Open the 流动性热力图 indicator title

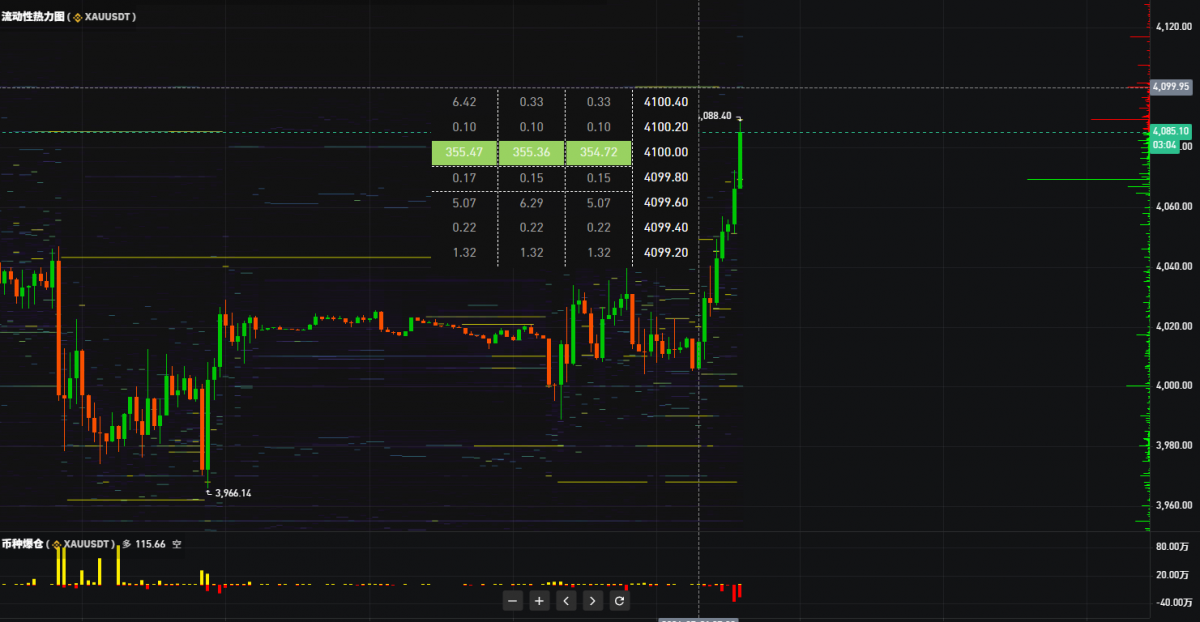coord(32,17)
